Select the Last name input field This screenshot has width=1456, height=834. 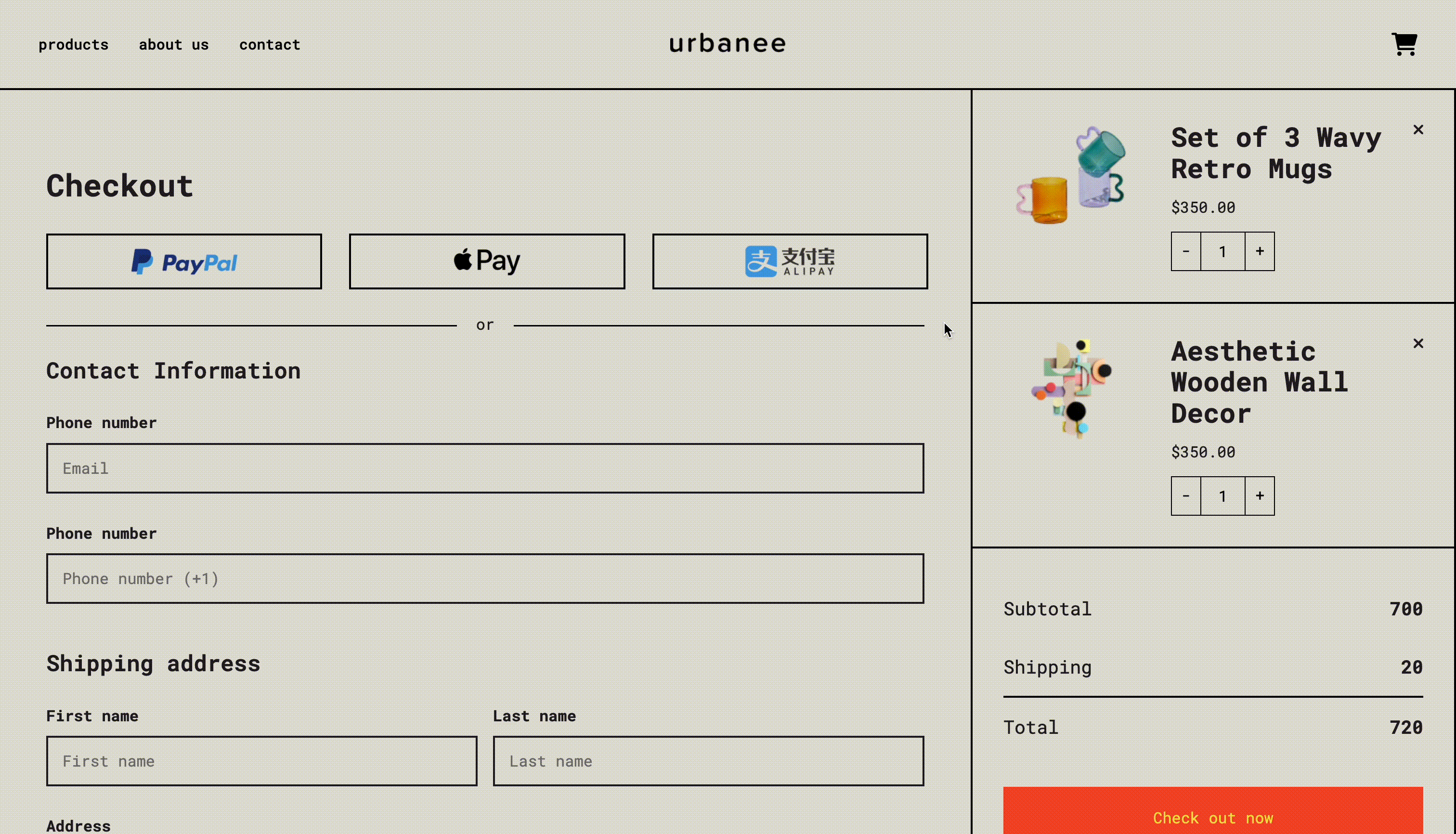tap(708, 760)
